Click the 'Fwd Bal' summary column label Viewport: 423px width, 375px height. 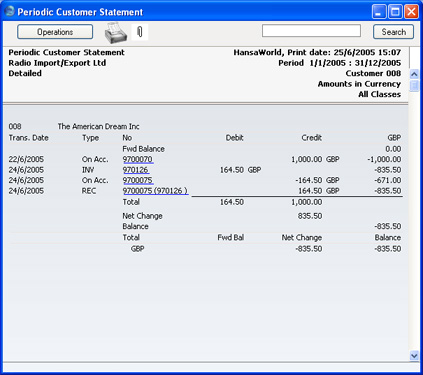tap(231, 237)
